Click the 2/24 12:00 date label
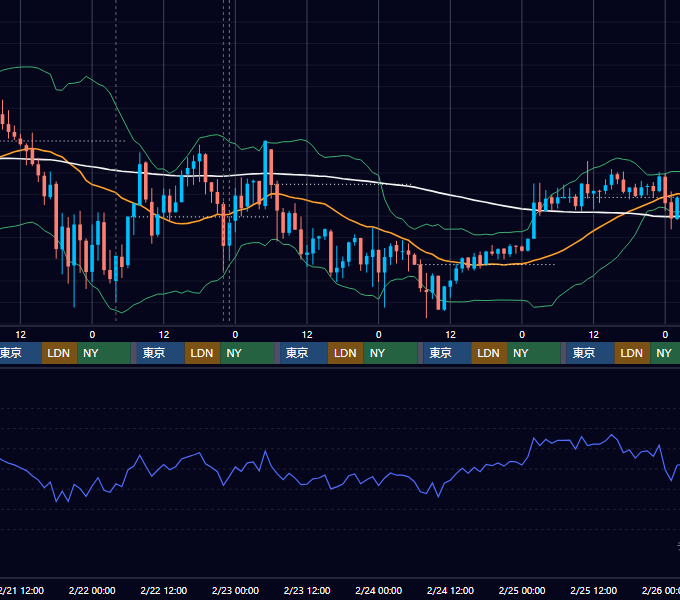Image resolution: width=680 pixels, height=600 pixels. click(450, 590)
